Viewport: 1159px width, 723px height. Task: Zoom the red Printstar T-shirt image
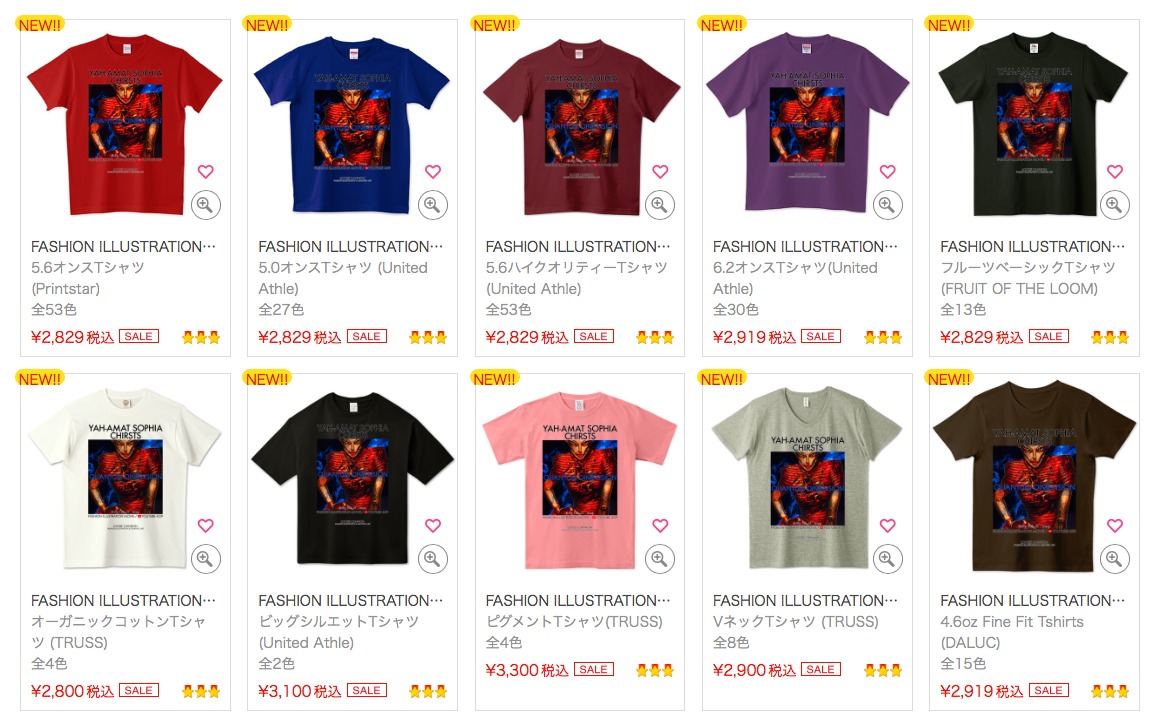[x=205, y=205]
